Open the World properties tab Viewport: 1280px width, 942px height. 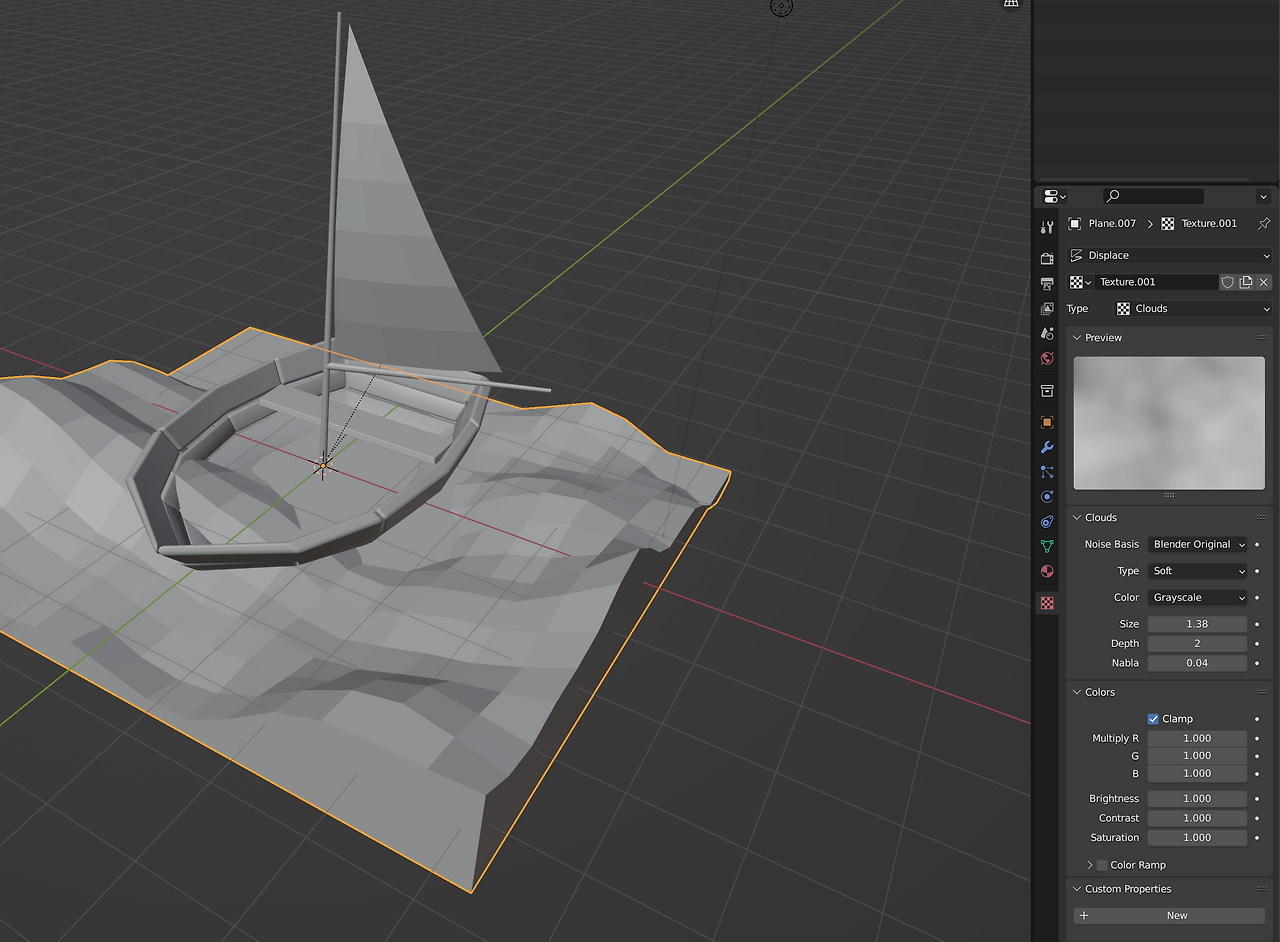pyautogui.click(x=1047, y=359)
